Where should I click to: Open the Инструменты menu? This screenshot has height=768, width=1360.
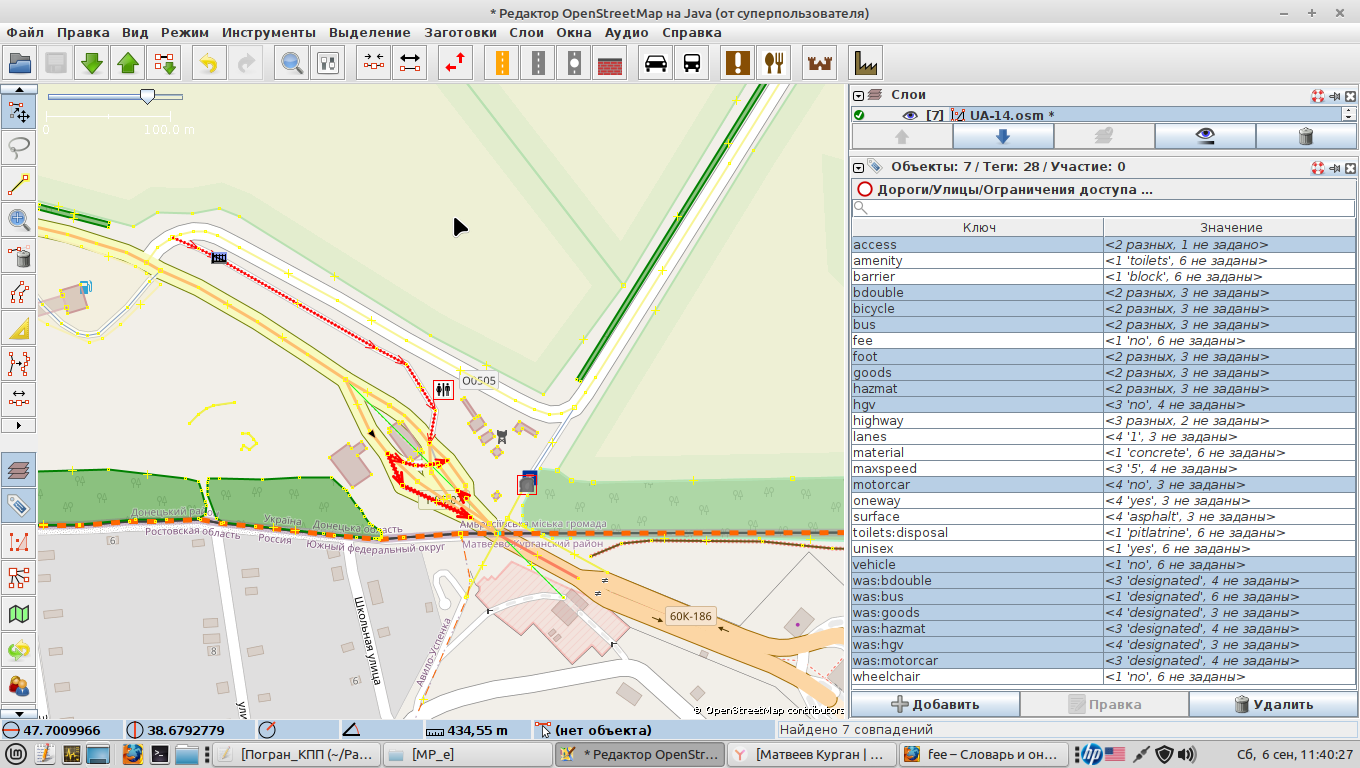point(268,32)
